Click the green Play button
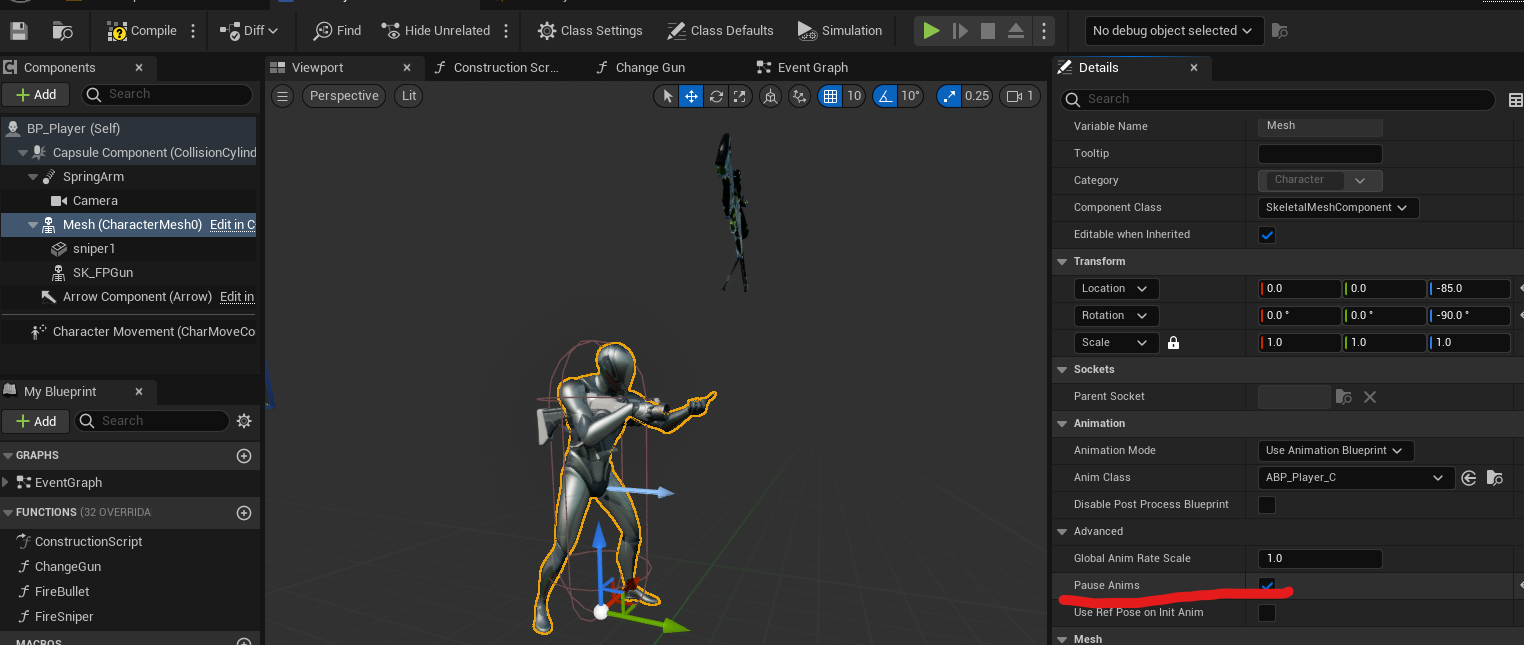 (932, 31)
